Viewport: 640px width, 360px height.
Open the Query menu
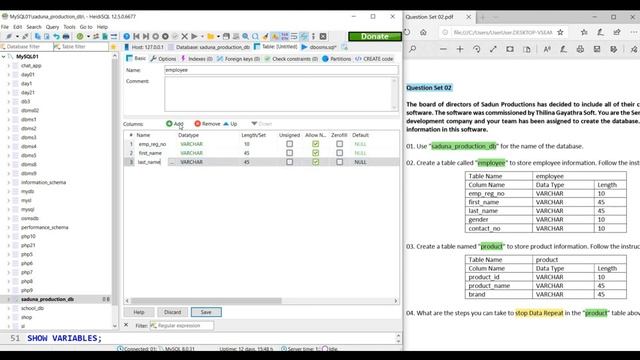[52, 27]
